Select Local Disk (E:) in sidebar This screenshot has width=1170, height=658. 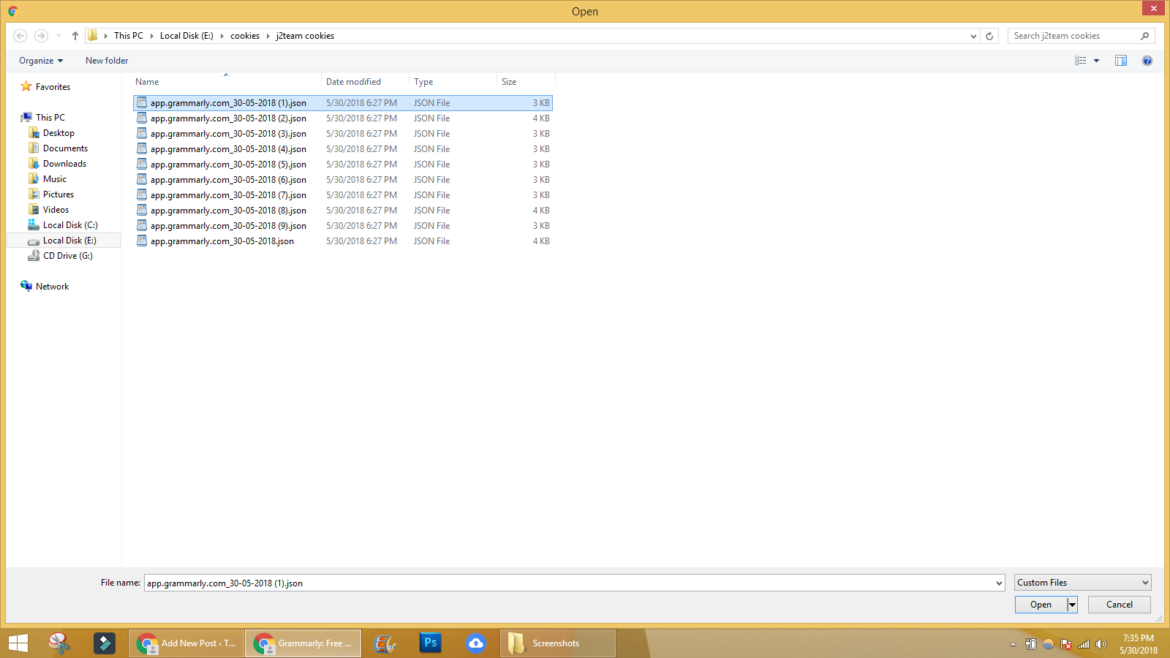point(69,240)
